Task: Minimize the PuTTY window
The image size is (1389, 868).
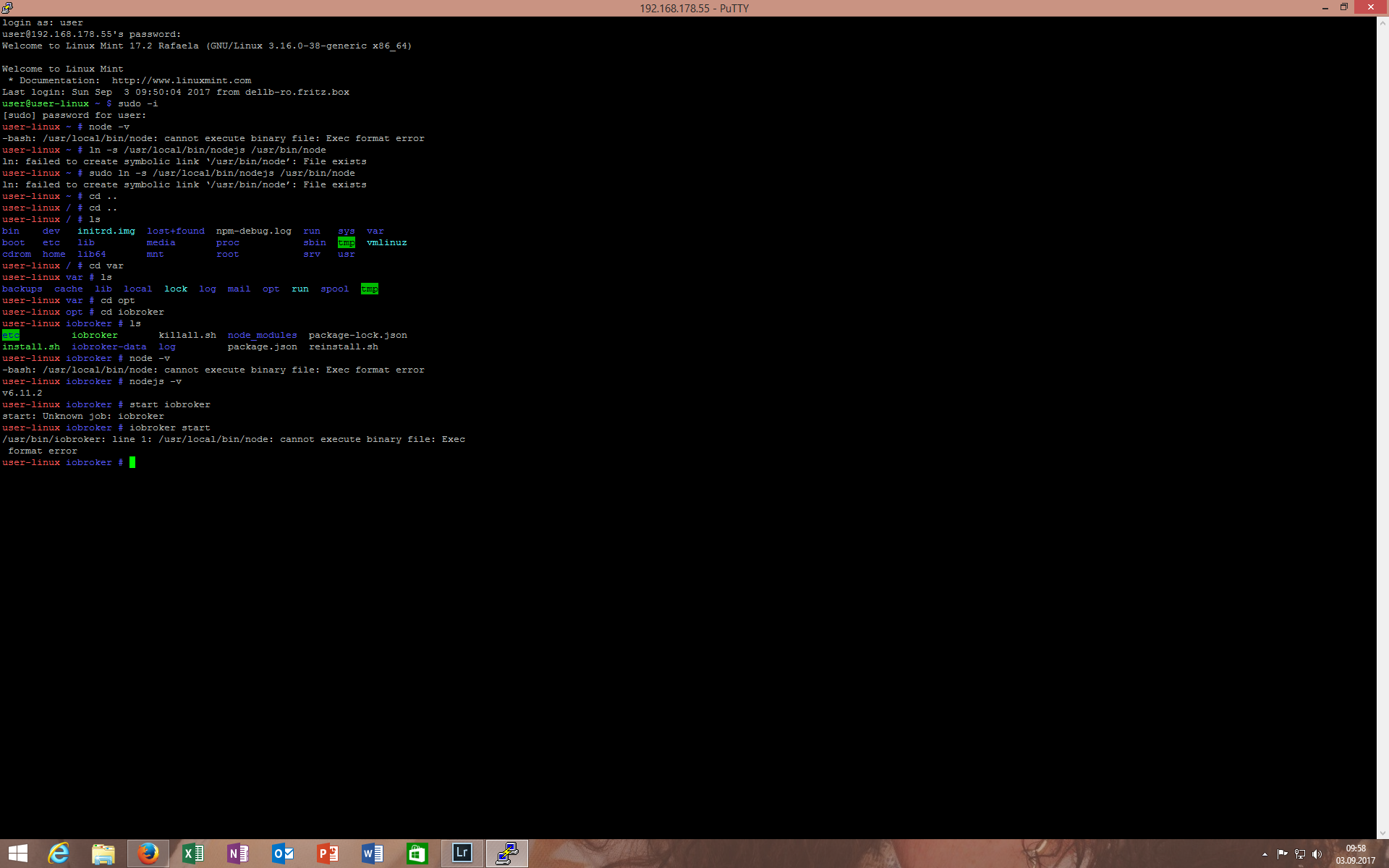Action: [x=1325, y=7]
